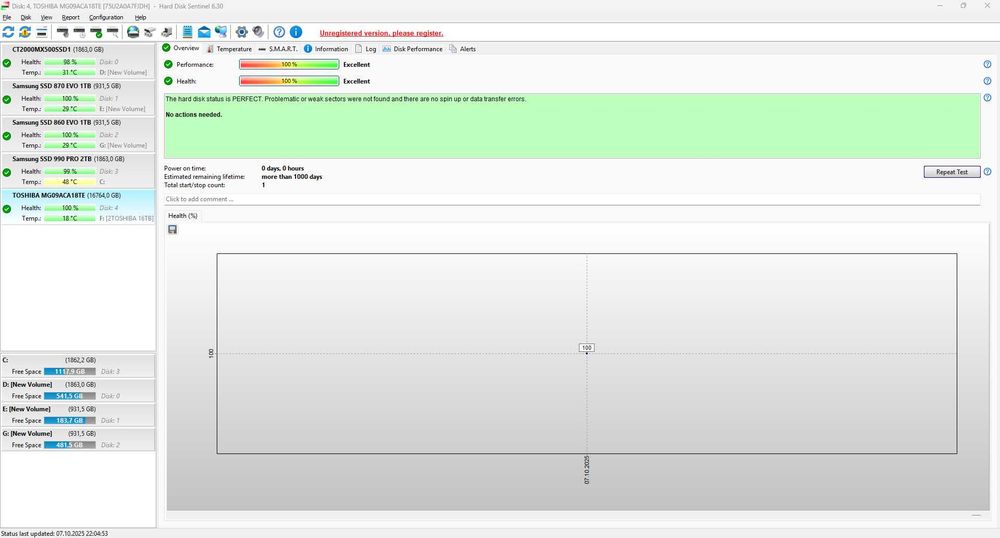Click the globe disk toolbar icon
This screenshot has height=538, width=1000.
(x=133, y=32)
